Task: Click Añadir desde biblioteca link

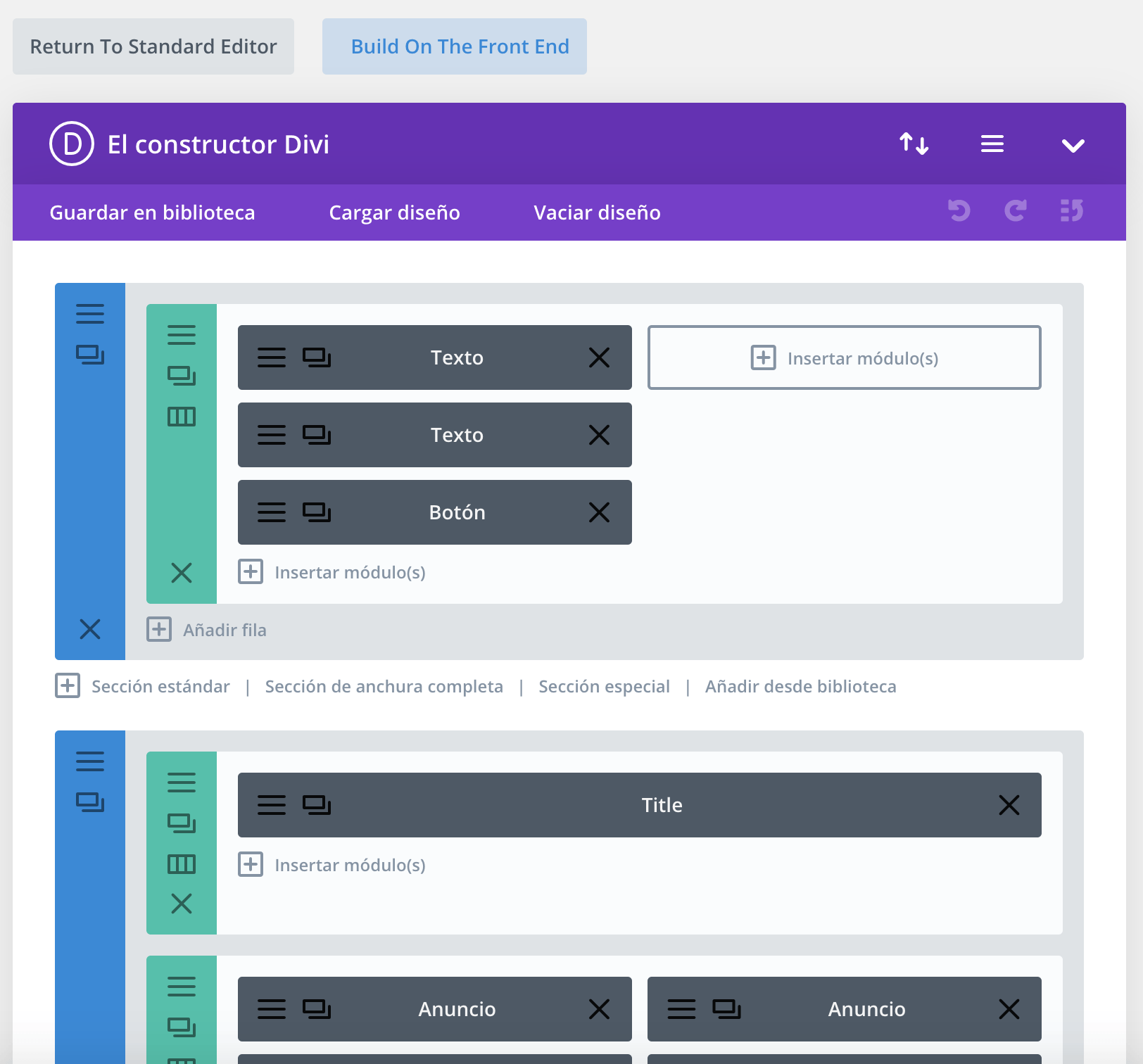Action: pyautogui.click(x=800, y=686)
